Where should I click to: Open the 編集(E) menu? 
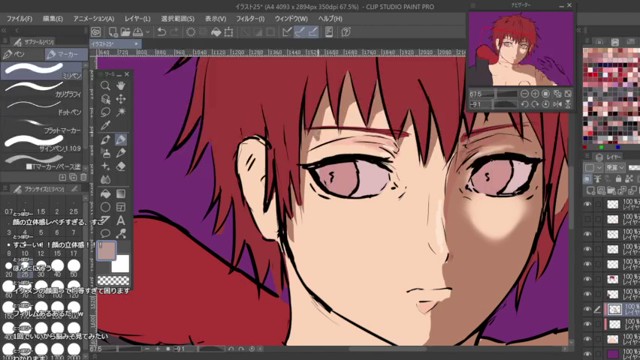coord(53,19)
